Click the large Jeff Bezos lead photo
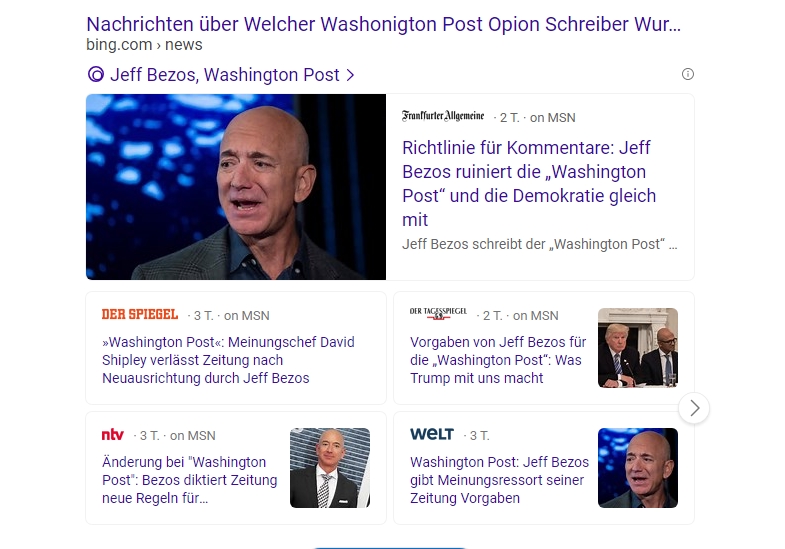 tap(236, 187)
